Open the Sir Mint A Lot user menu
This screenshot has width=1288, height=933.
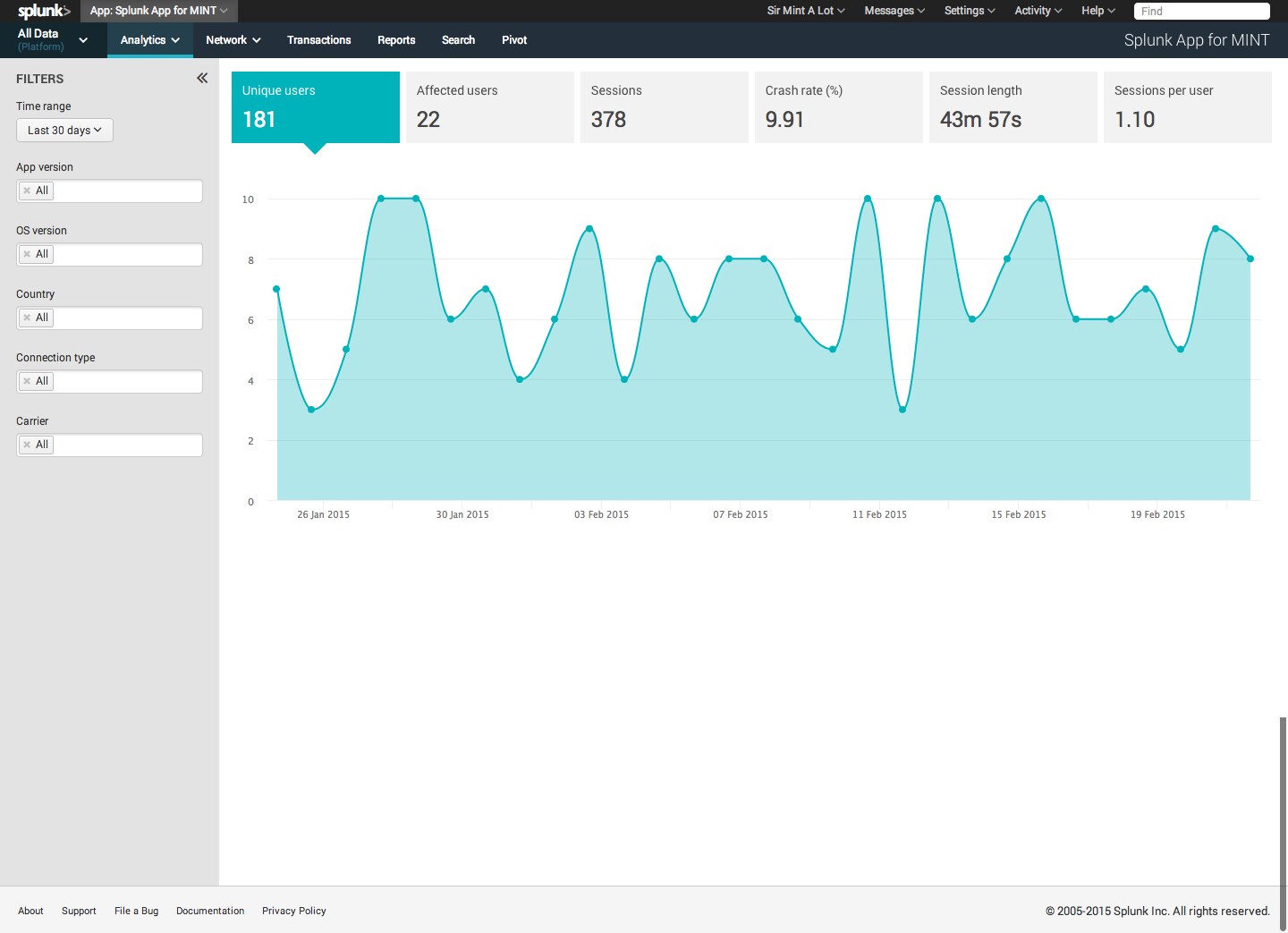coord(805,11)
